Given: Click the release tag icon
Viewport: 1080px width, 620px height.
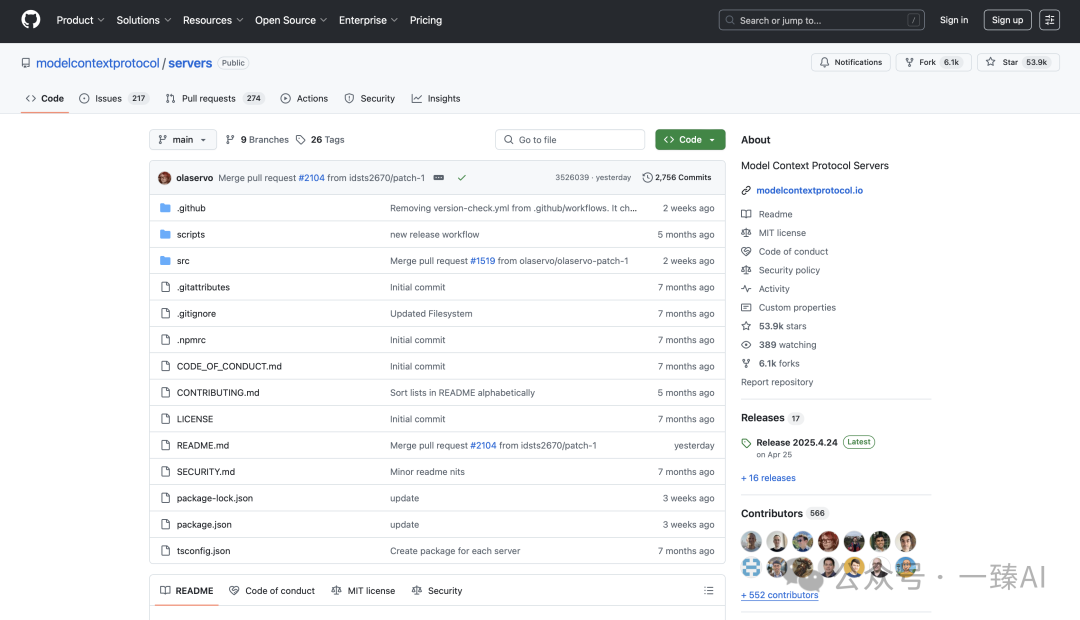Looking at the screenshot, I should [746, 443].
